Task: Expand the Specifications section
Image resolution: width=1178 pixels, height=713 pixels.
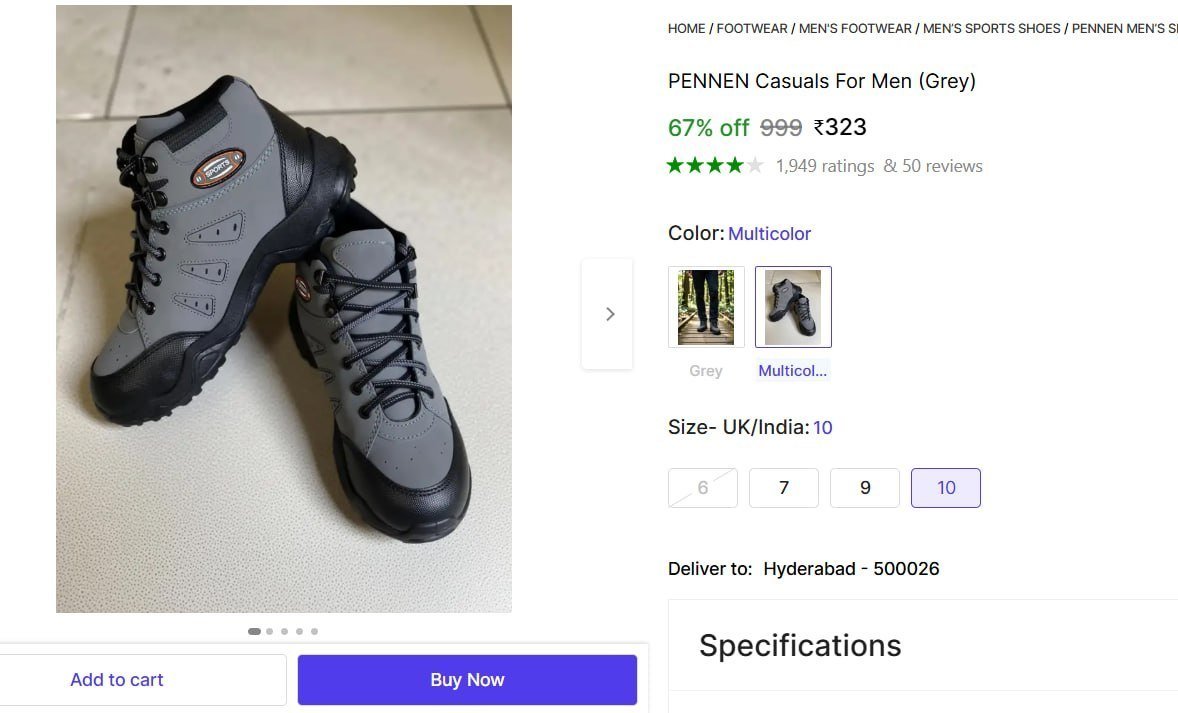Action: pos(800,645)
